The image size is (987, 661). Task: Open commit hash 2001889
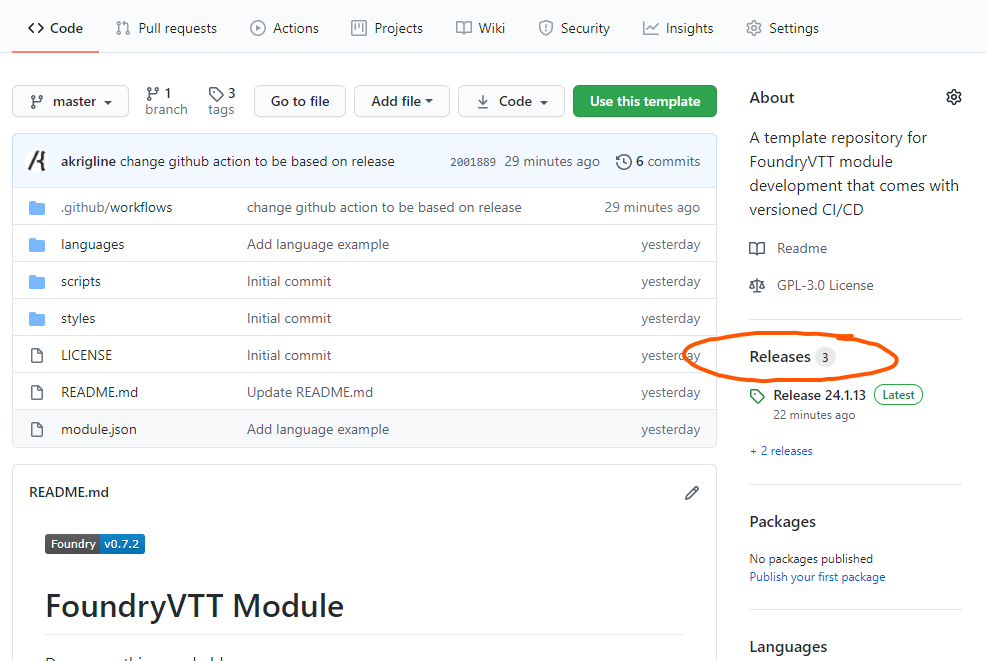click(473, 162)
